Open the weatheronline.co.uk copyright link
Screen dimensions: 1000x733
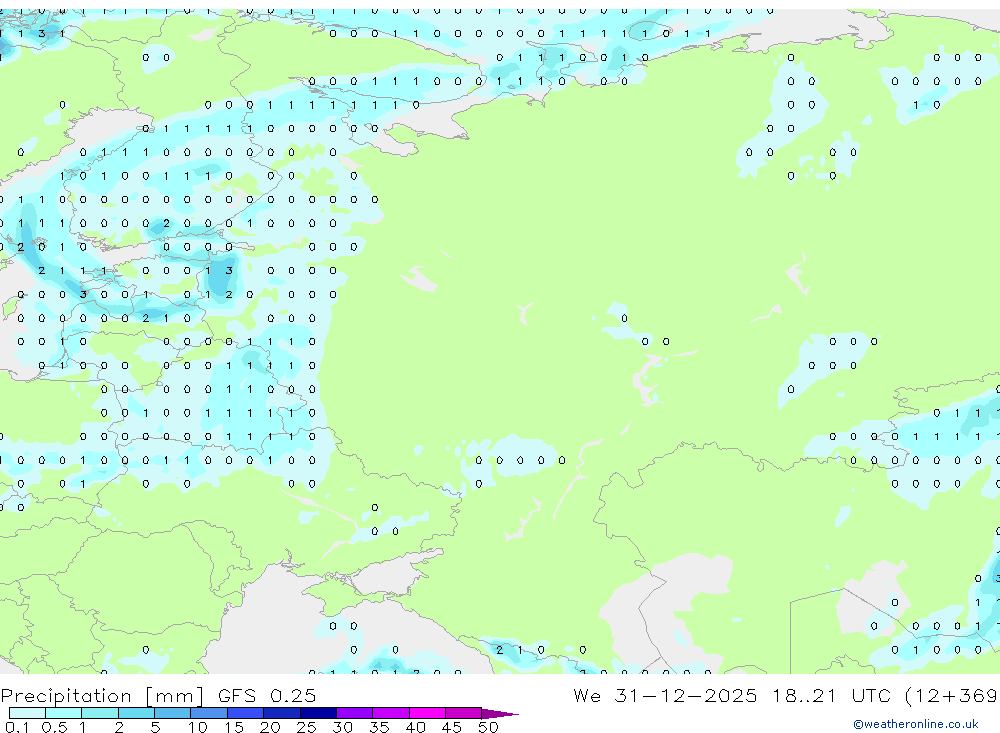click(x=915, y=724)
